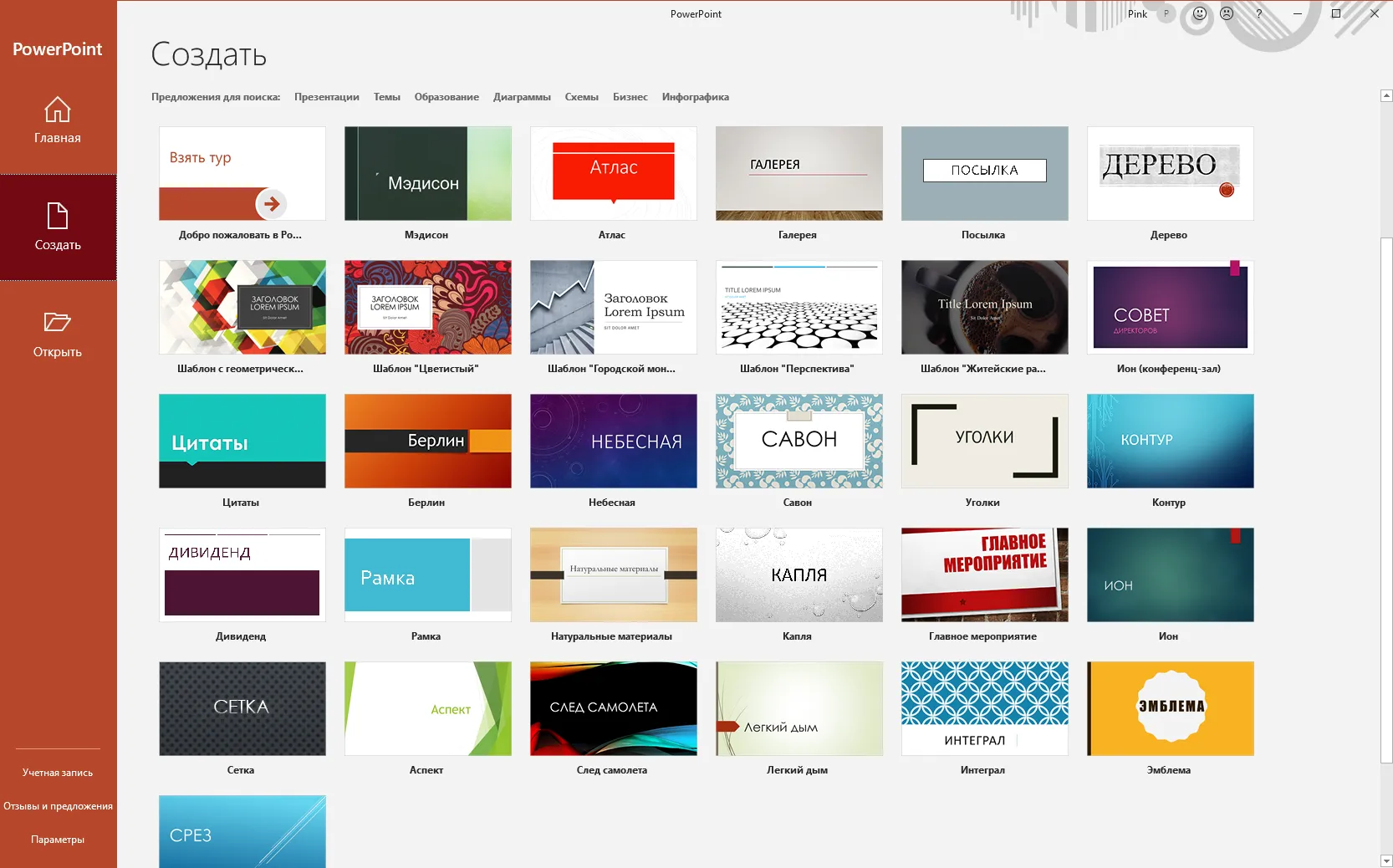Open the Дивиденд template
Screen dimensions: 1393x868
coord(242,575)
